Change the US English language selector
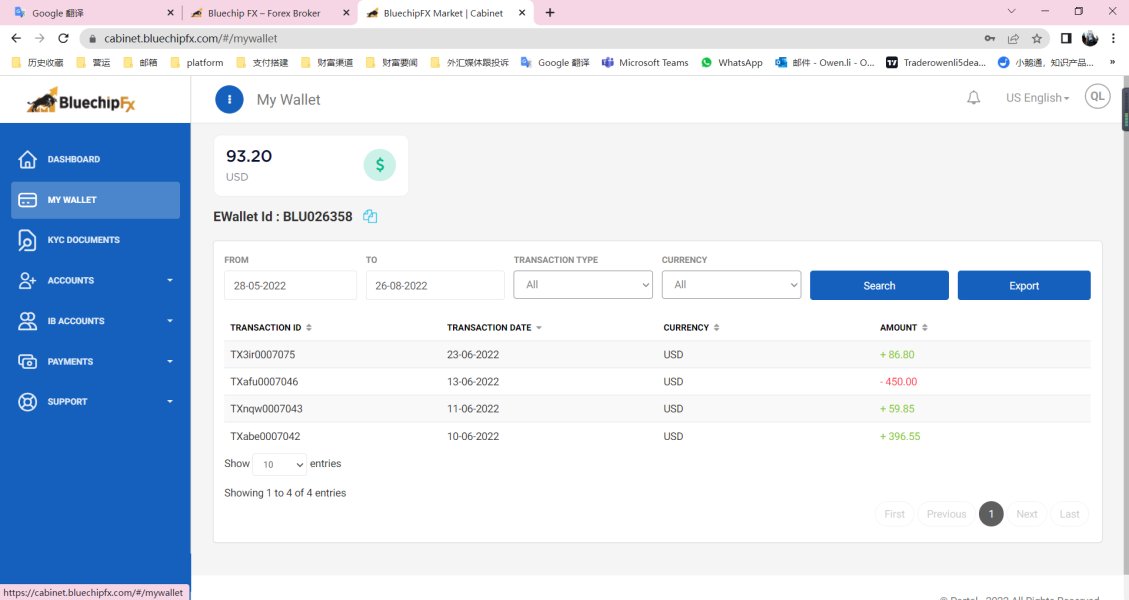 [x=1037, y=98]
